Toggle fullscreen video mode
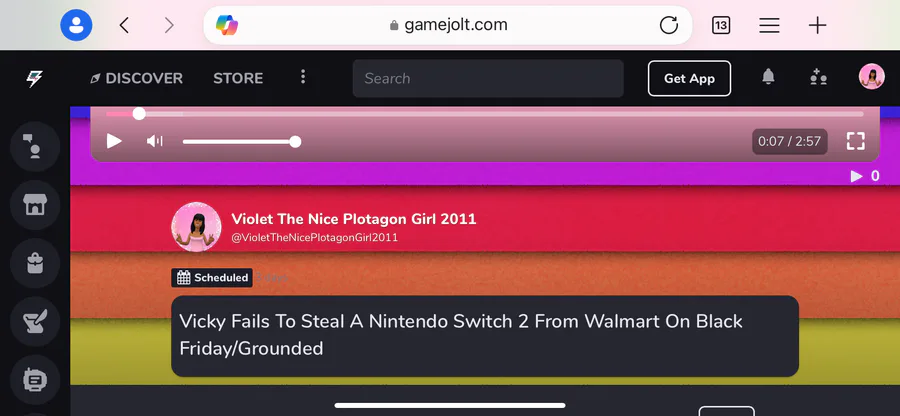Screen dimensions: 900x416 (855, 141)
